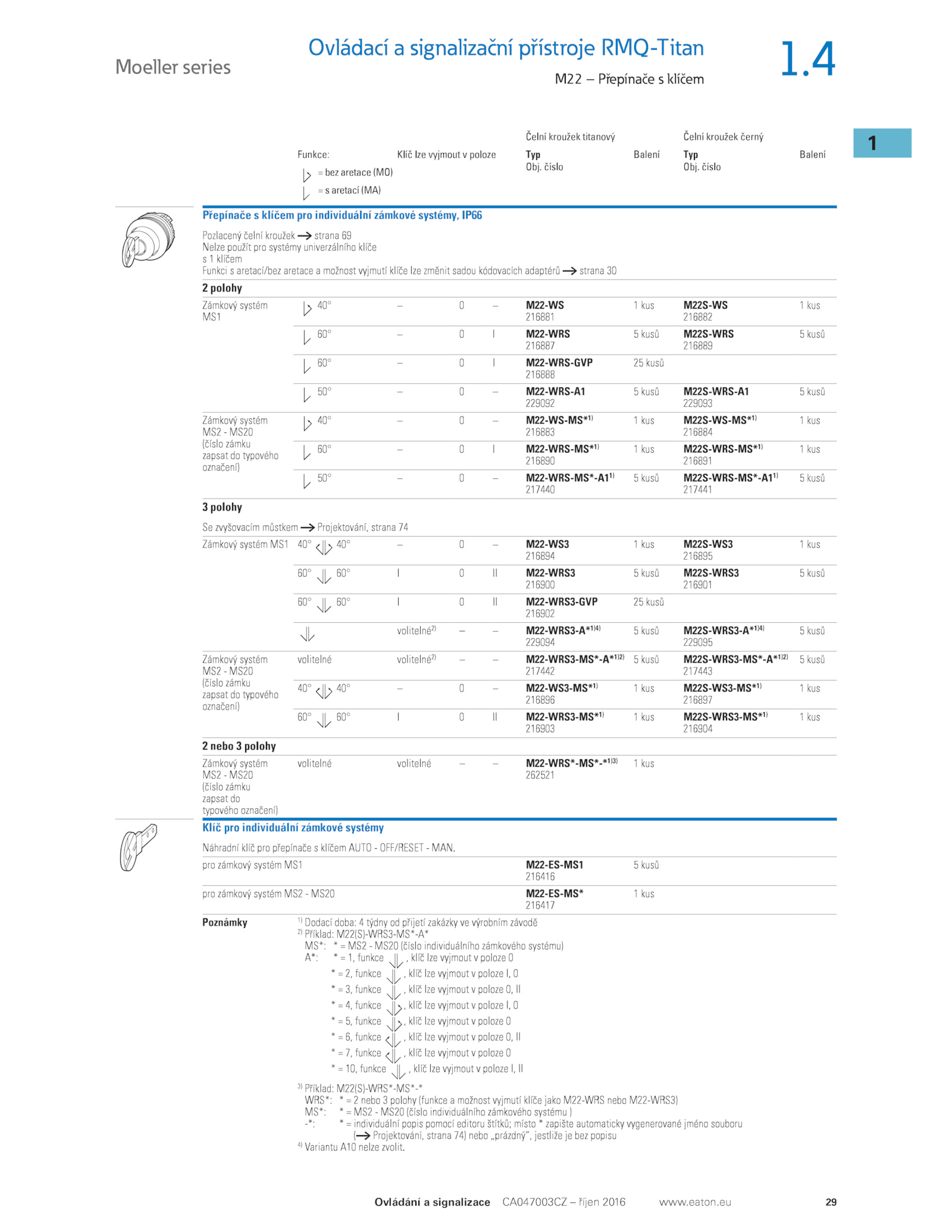The height and width of the screenshot is (1232, 952).
Task: Select type M22-WS3
Action: (x=547, y=544)
